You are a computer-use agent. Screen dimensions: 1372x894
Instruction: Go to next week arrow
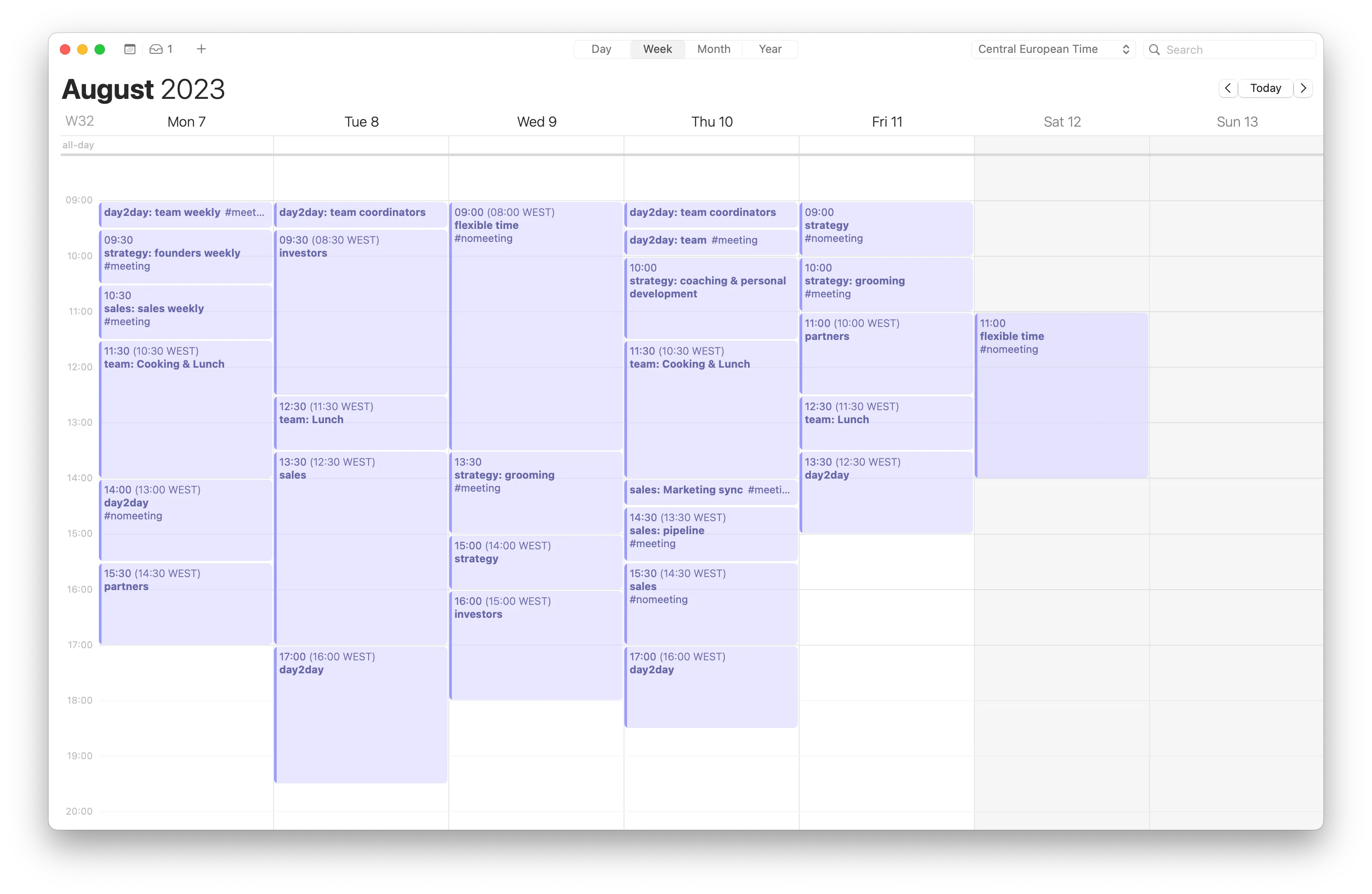click(1303, 88)
